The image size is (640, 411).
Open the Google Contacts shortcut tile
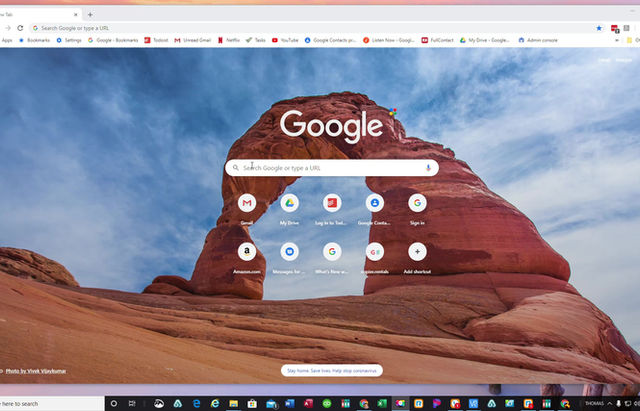(x=375, y=203)
